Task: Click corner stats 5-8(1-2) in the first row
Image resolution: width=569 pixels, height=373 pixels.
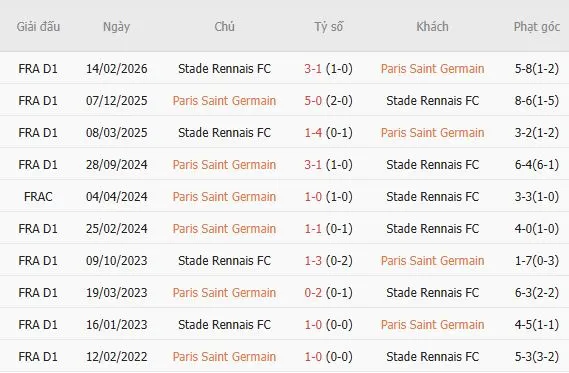Action: coord(537,69)
